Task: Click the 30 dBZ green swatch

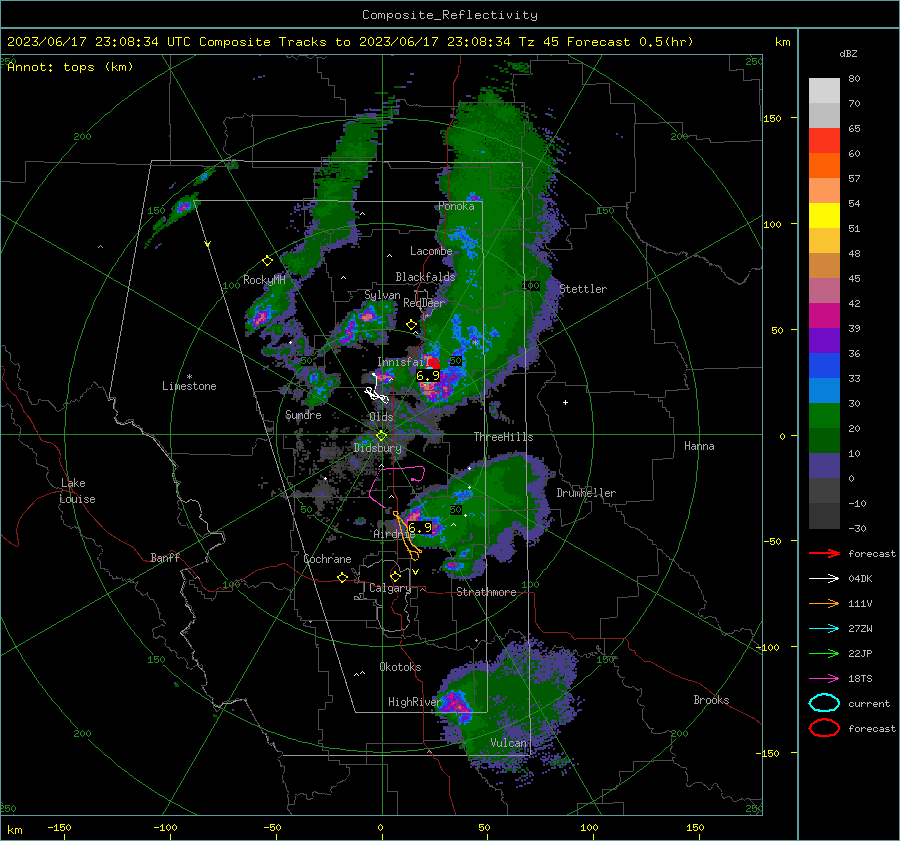Action: tap(824, 415)
